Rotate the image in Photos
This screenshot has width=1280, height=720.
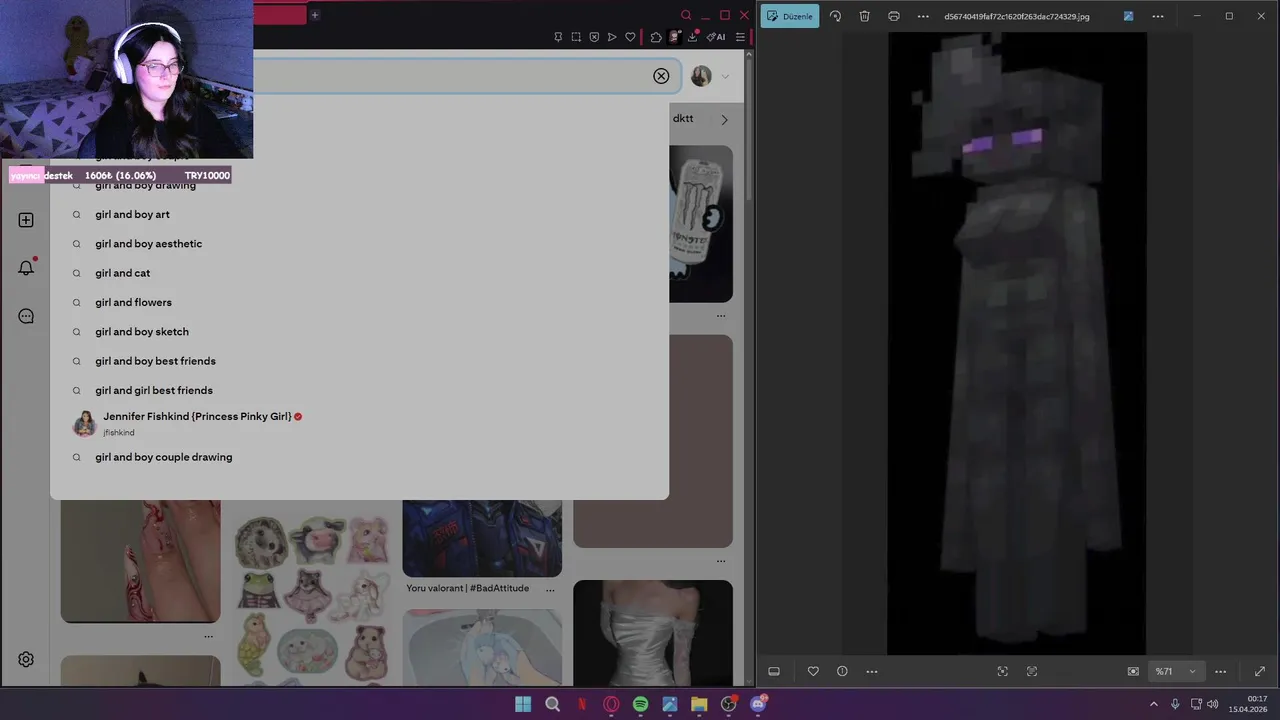tap(835, 16)
